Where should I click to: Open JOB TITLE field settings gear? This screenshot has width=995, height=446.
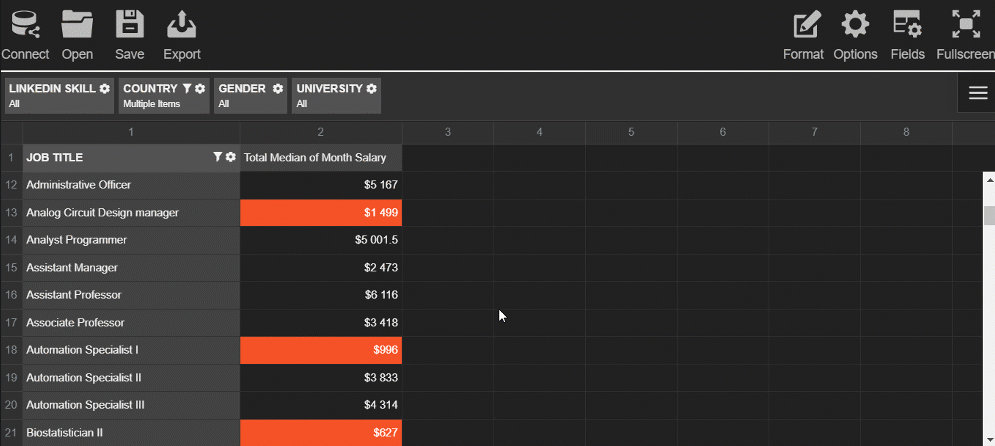(230, 157)
